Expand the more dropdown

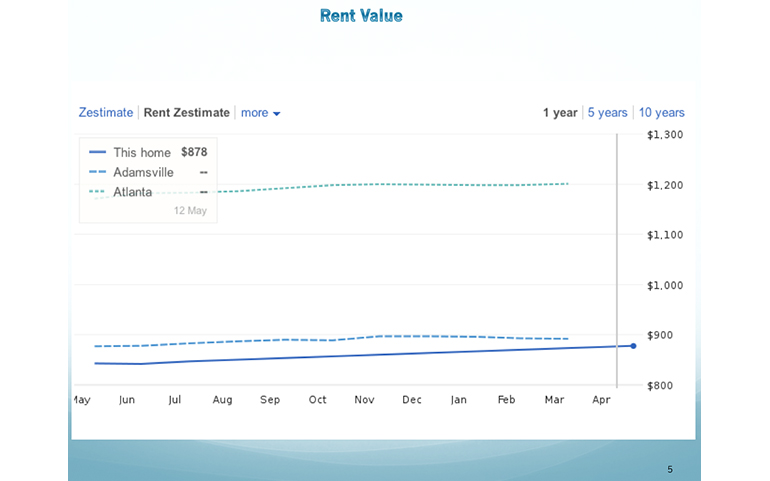point(261,113)
